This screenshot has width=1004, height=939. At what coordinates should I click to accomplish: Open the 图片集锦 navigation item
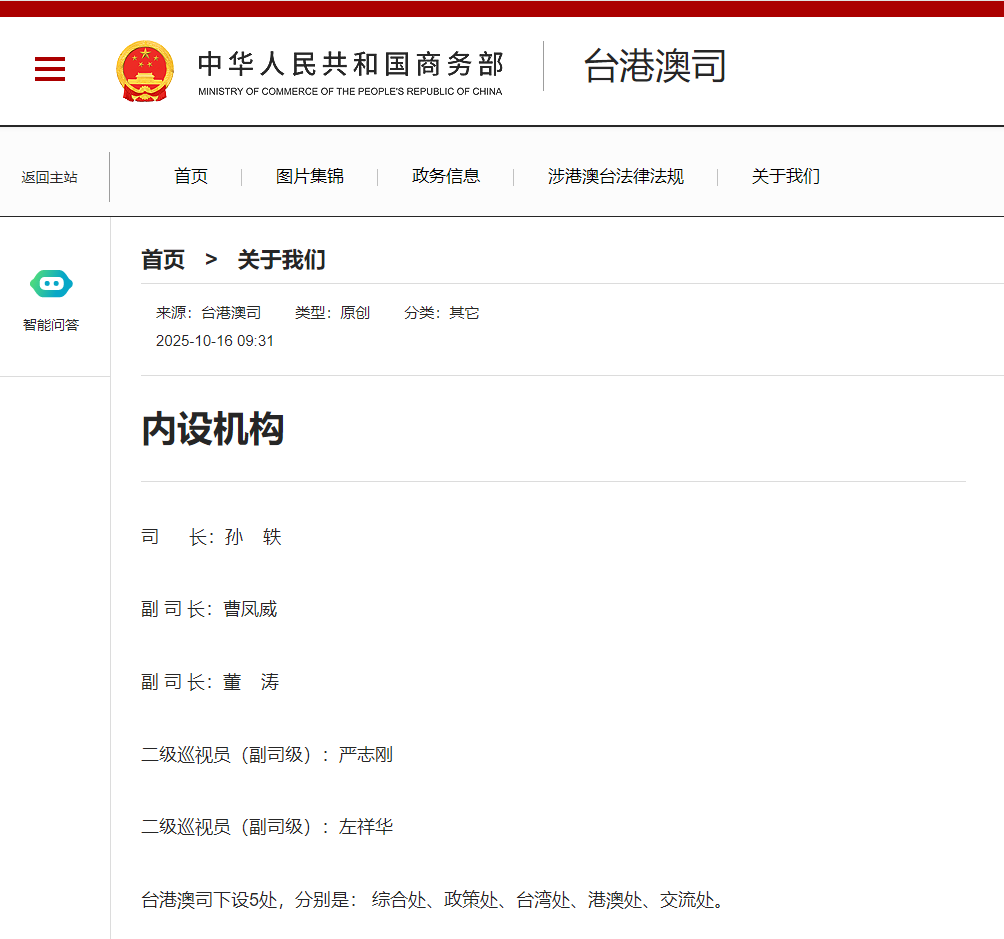[310, 176]
